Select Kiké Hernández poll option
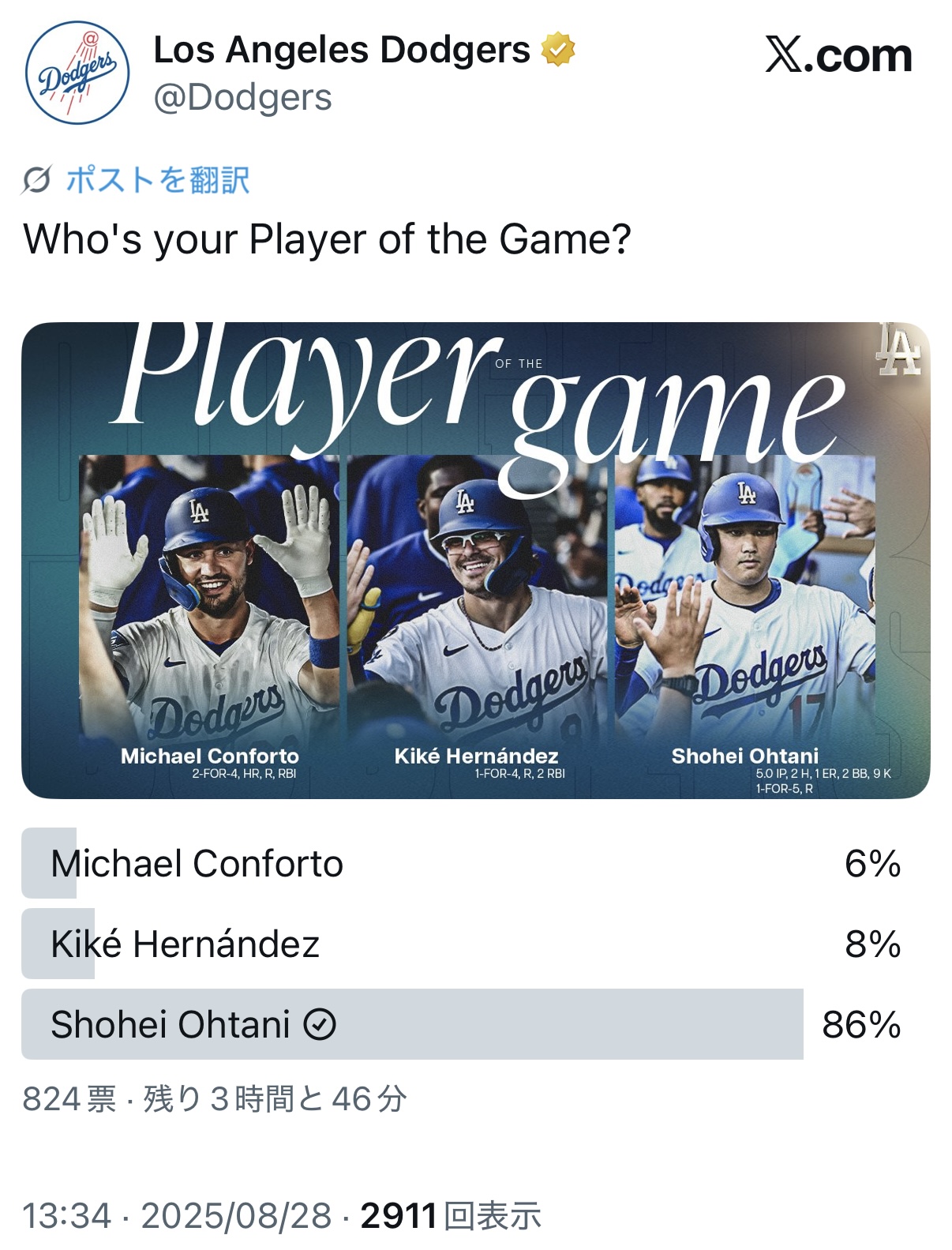This screenshot has height=1250, width=952. click(x=461, y=944)
